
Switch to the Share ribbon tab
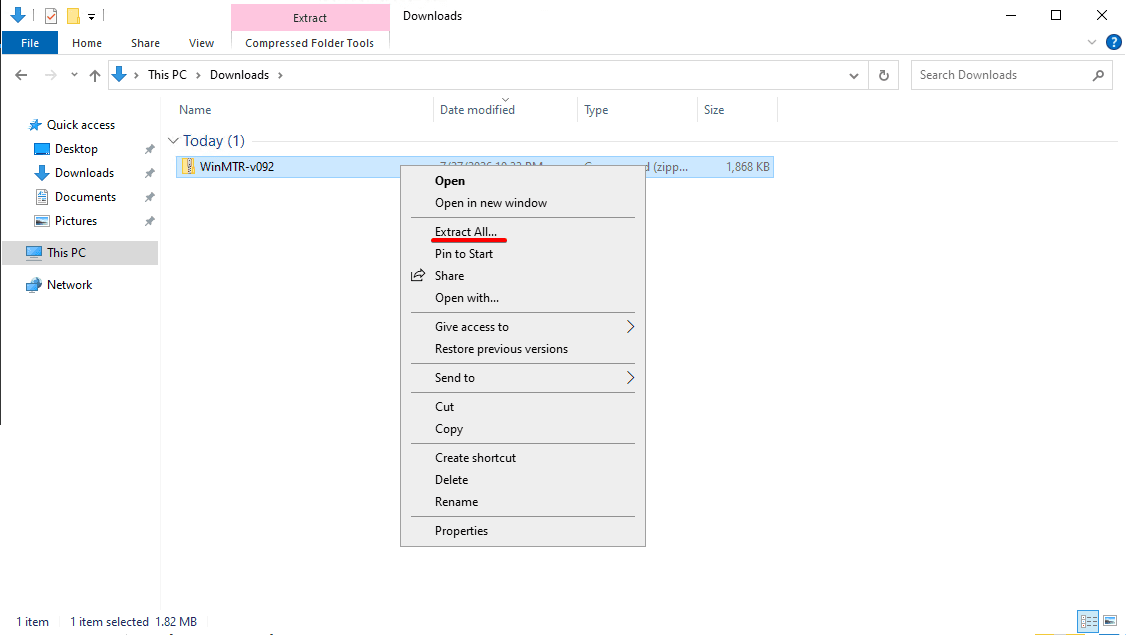pos(145,43)
